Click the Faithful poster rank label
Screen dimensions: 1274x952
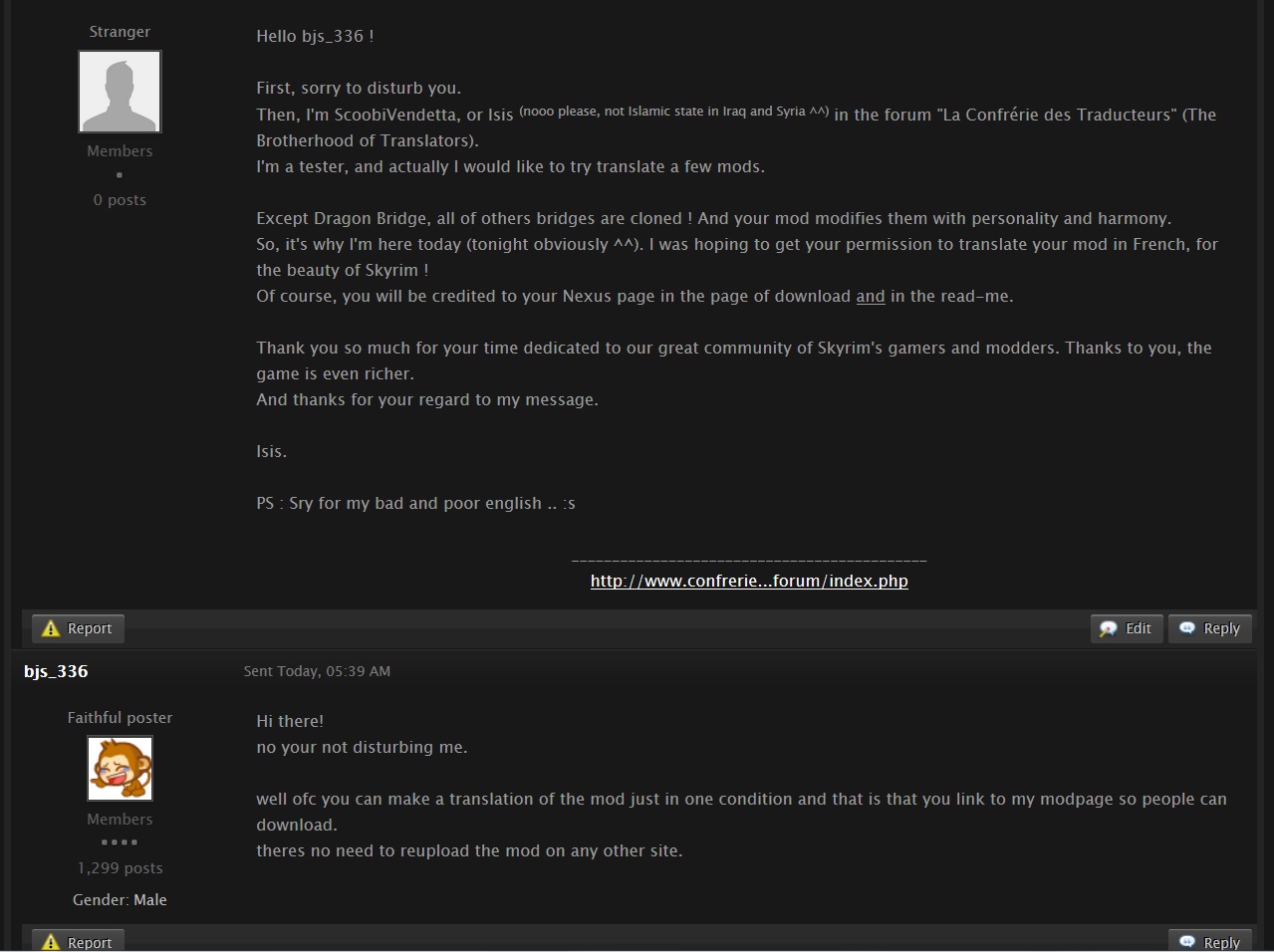coord(120,717)
